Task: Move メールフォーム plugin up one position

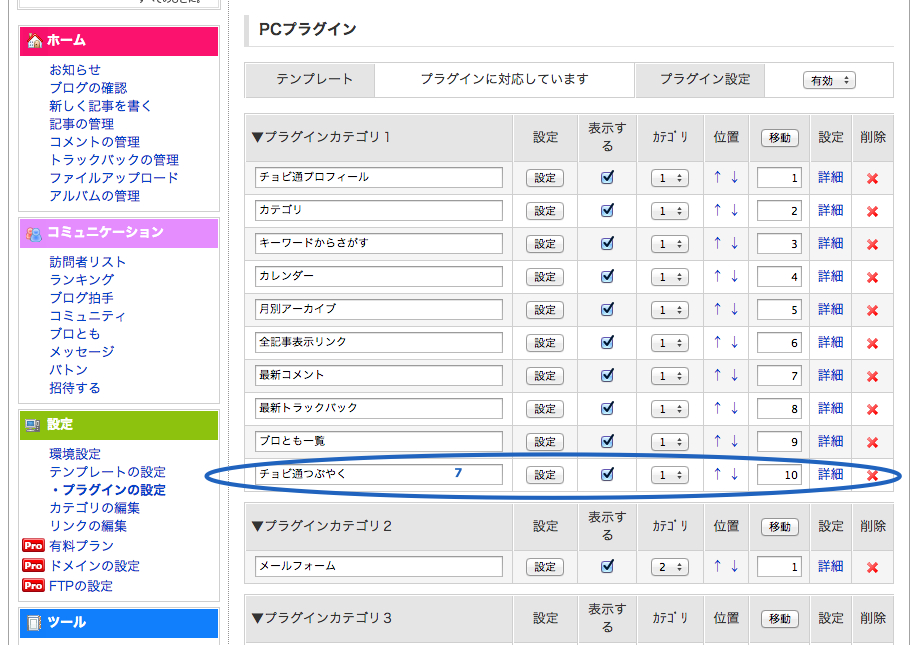Action: (717, 566)
